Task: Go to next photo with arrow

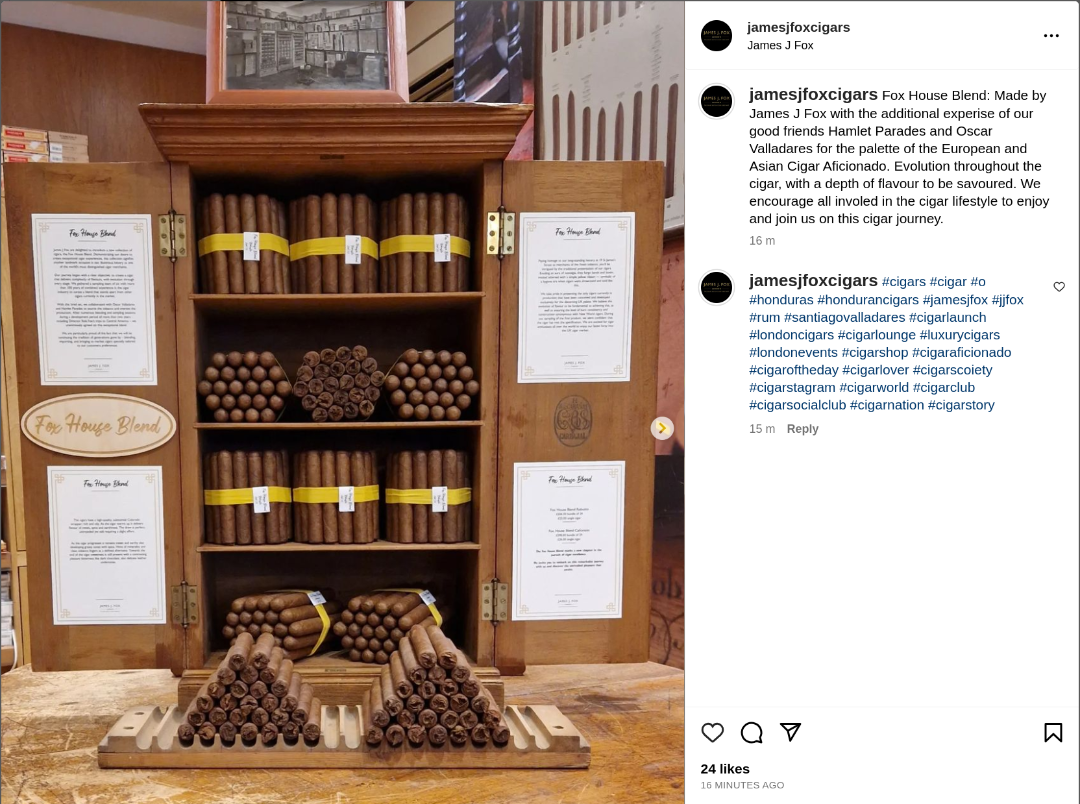Action: click(x=662, y=429)
